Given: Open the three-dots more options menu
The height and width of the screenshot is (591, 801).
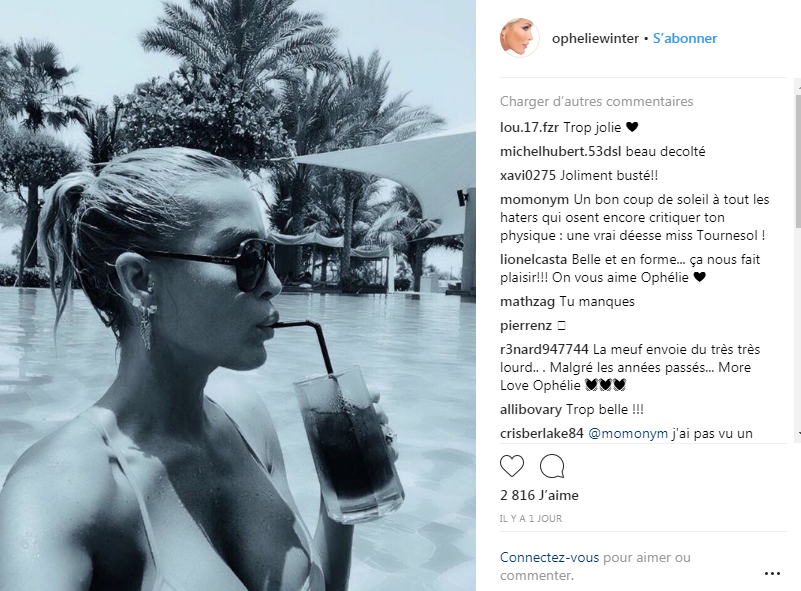Looking at the screenshot, I should click(772, 574).
